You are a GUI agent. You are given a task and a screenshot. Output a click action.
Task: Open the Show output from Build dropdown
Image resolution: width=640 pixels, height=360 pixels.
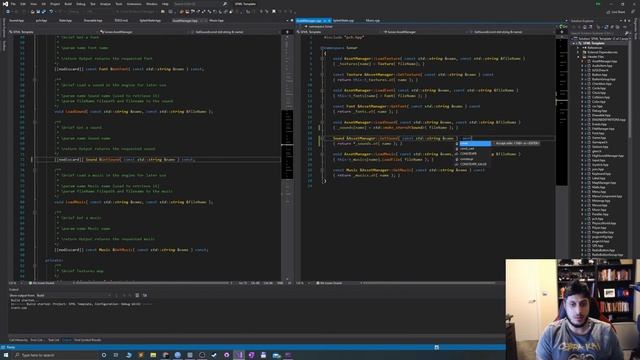[x=74, y=296]
